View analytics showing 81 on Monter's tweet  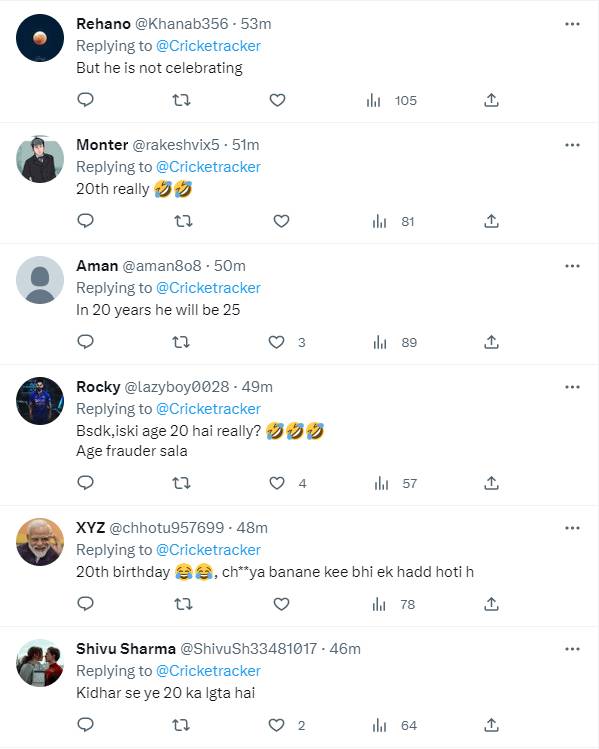click(x=393, y=221)
